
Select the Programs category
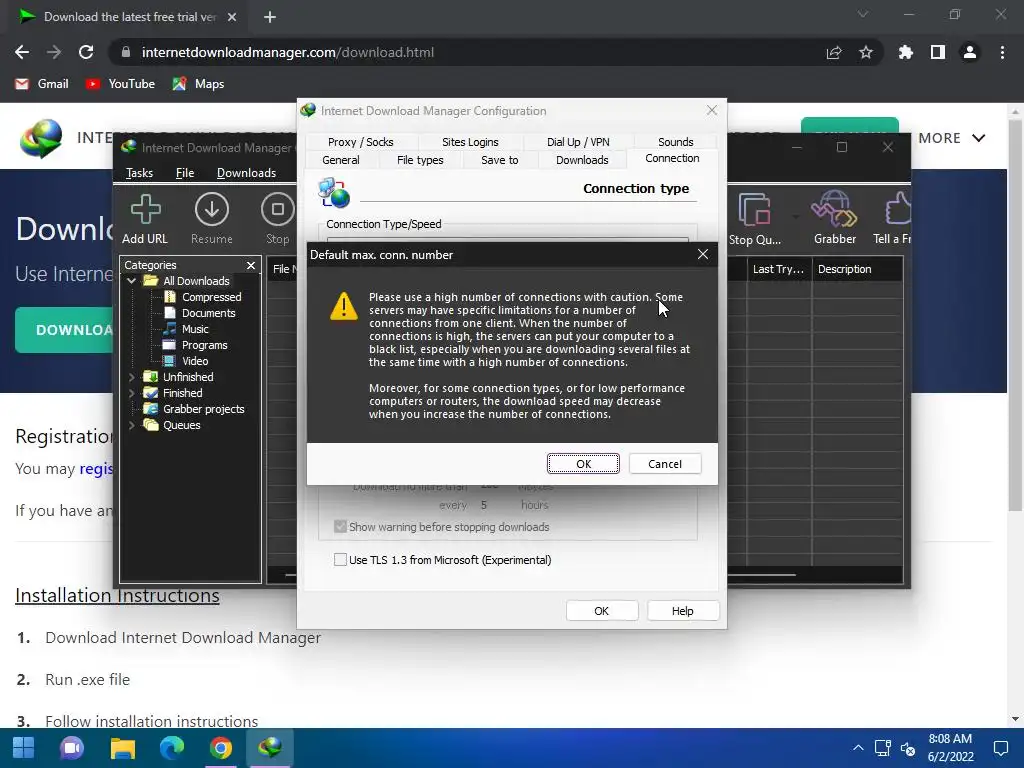pyautogui.click(x=204, y=345)
